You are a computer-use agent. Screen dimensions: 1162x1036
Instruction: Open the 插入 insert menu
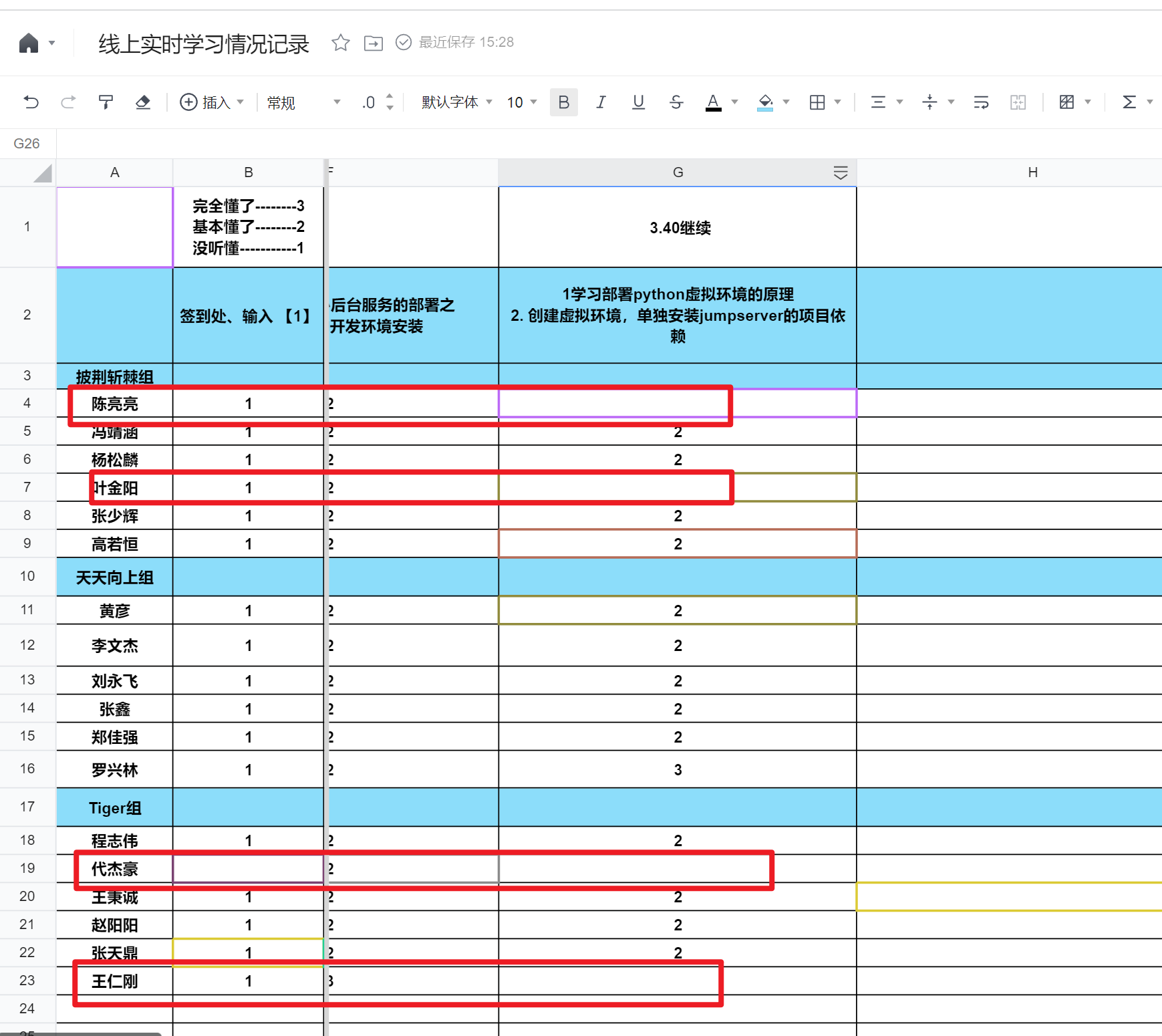point(211,102)
